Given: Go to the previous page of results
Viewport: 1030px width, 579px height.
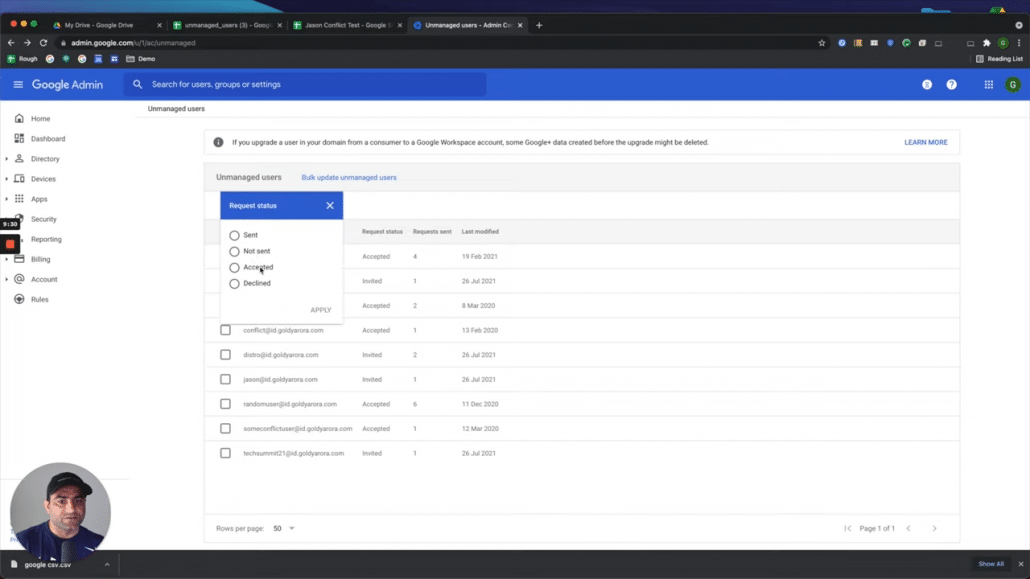Looking at the screenshot, I should click(x=908, y=528).
